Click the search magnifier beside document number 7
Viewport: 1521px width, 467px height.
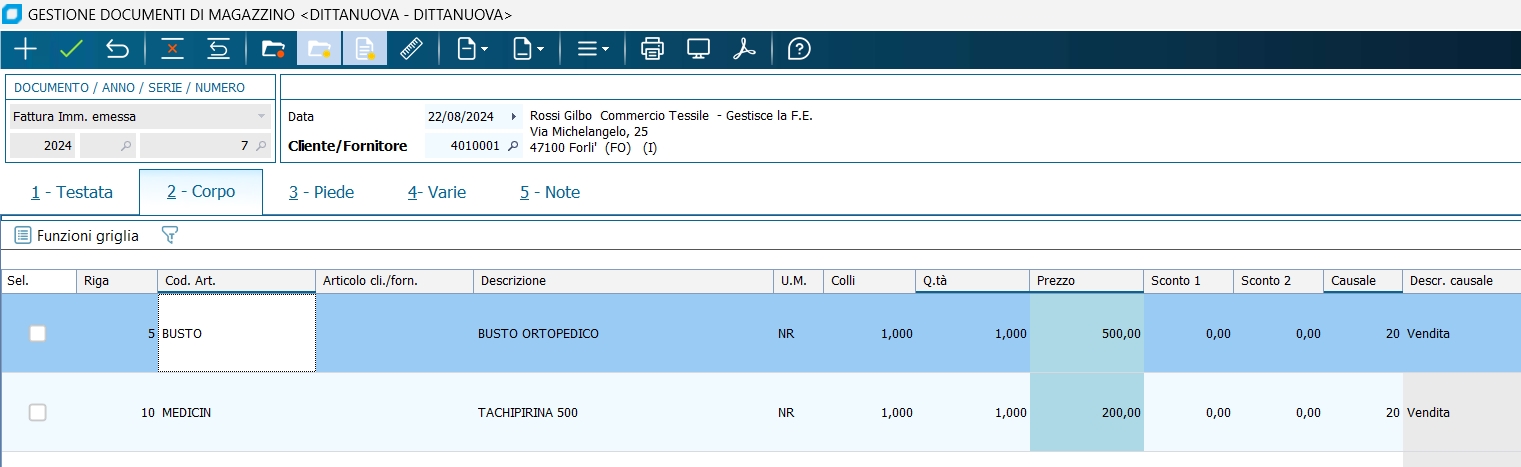[x=261, y=146]
